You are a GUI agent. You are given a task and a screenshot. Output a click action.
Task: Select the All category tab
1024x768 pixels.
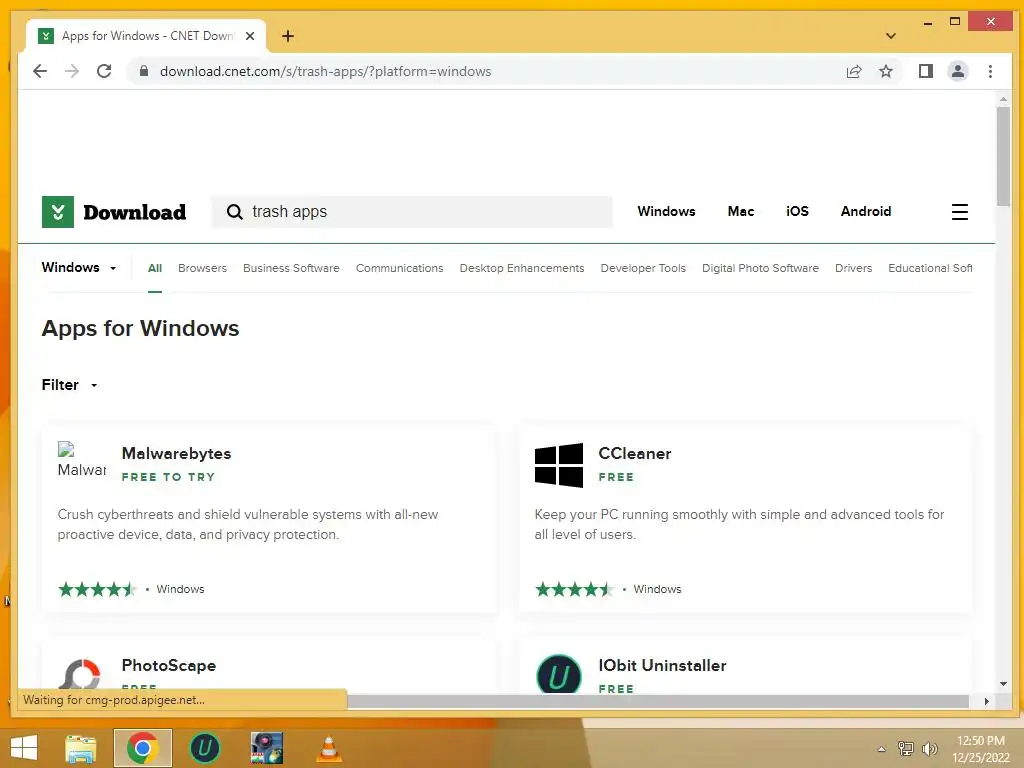tap(155, 268)
